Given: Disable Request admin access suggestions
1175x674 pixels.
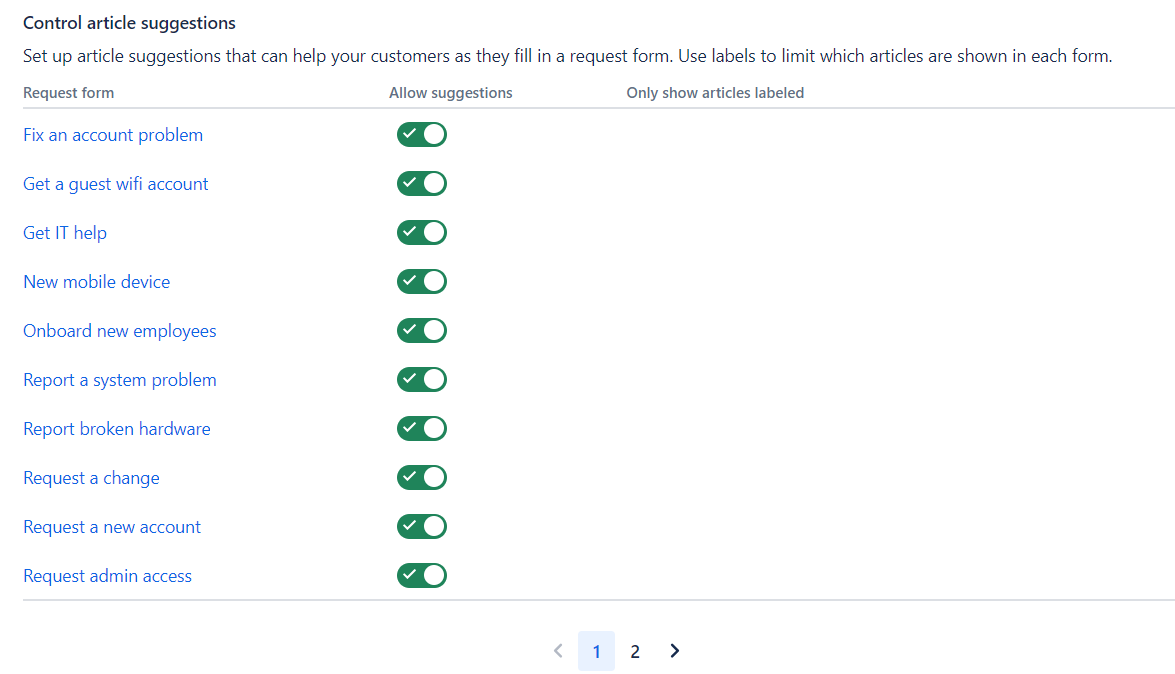Looking at the screenshot, I should 421,576.
